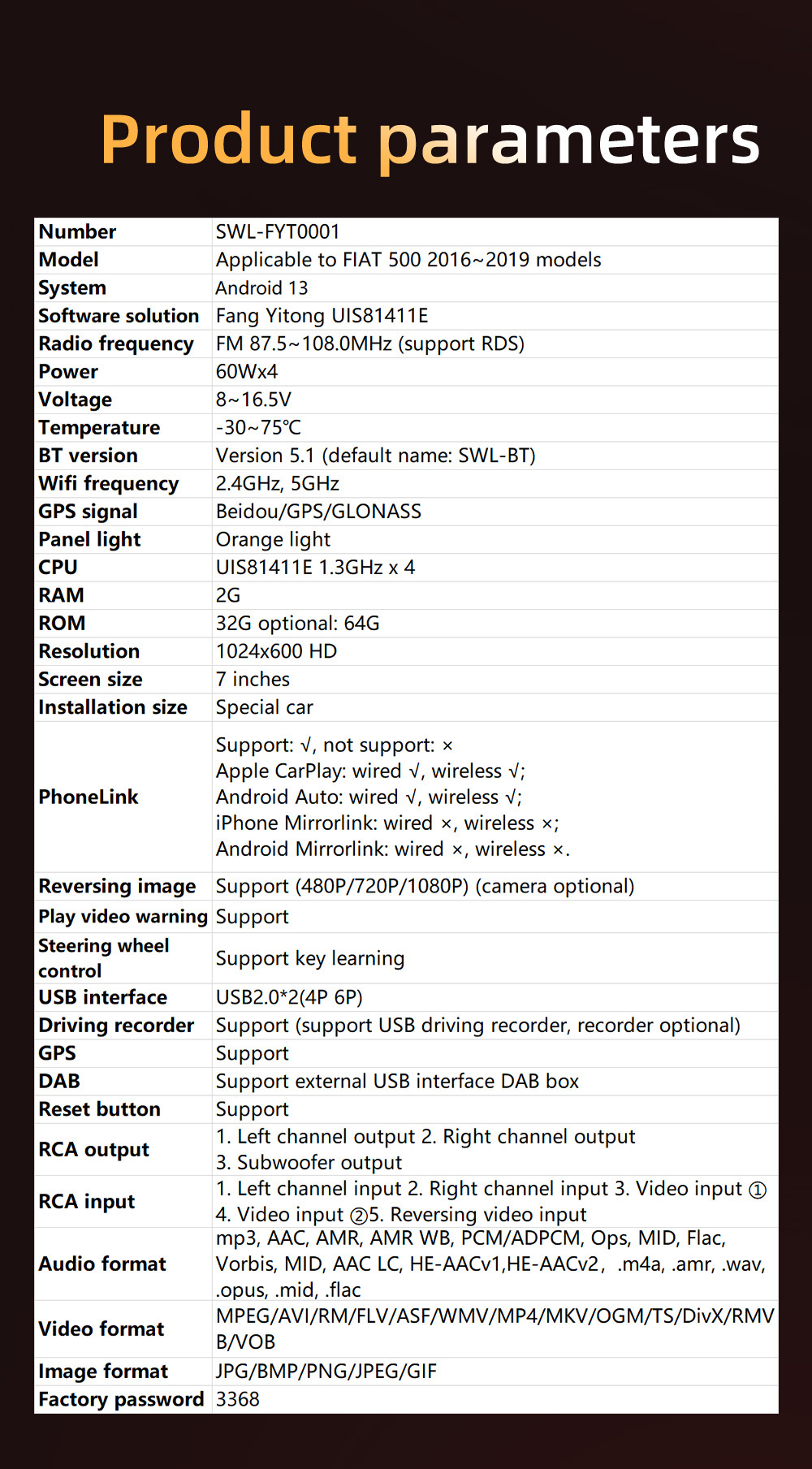Click the 1024x600 HD resolution value
812x1469 pixels.
276,651
